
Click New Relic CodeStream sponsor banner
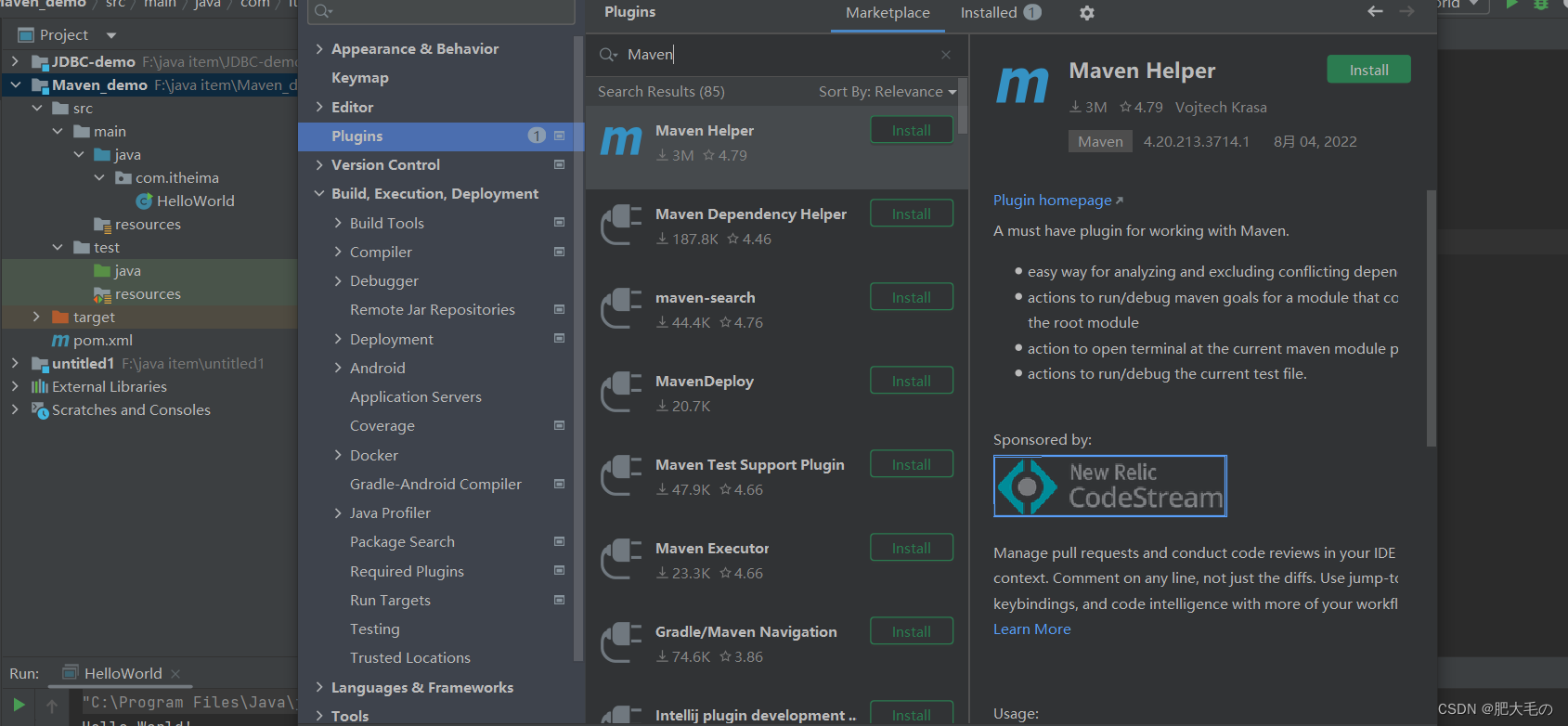pyautogui.click(x=1110, y=486)
